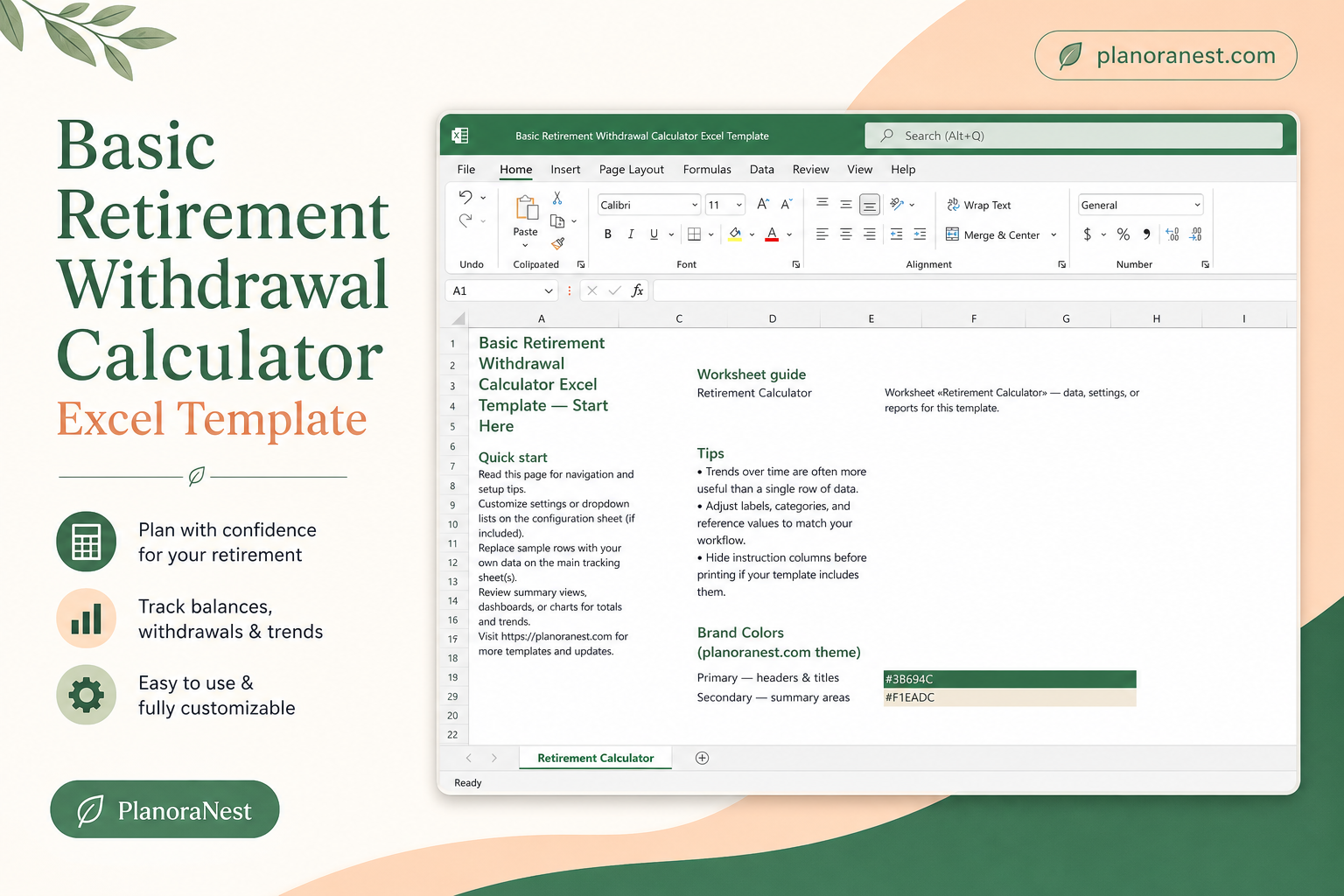
Task: Select the Retirement Calculator sheet tab
Action: click(x=595, y=758)
